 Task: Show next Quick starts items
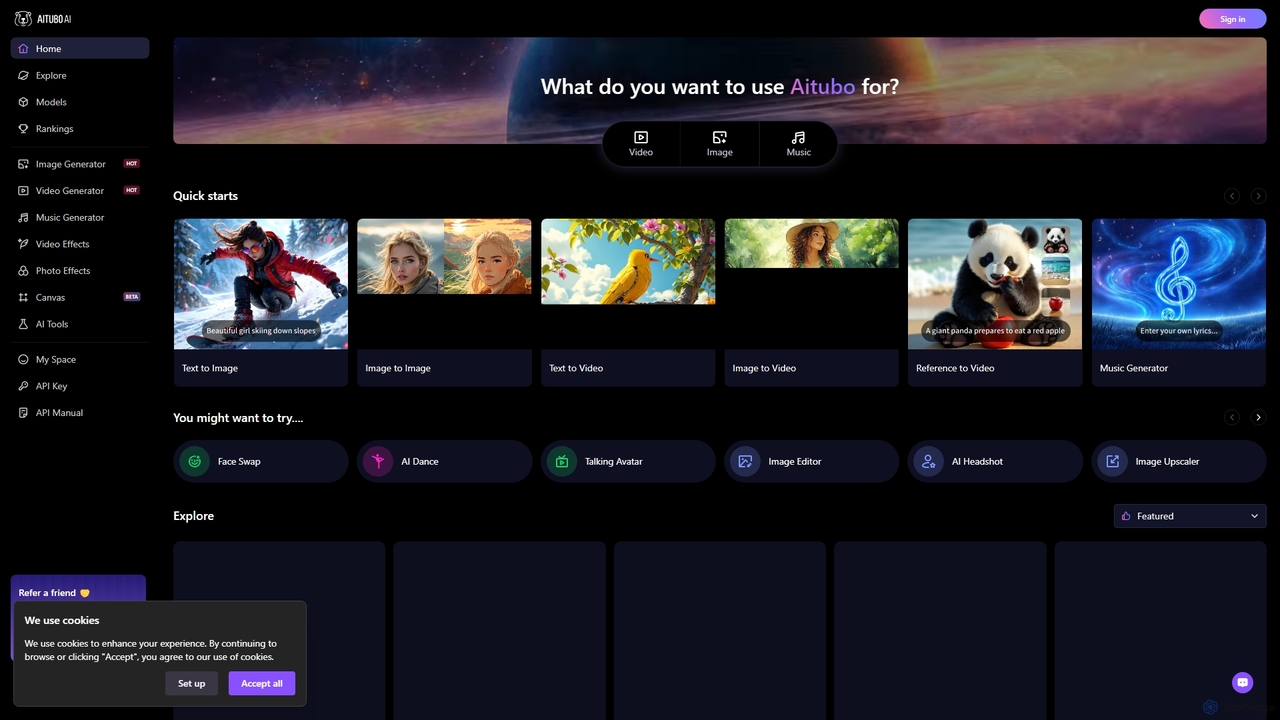tap(1258, 196)
